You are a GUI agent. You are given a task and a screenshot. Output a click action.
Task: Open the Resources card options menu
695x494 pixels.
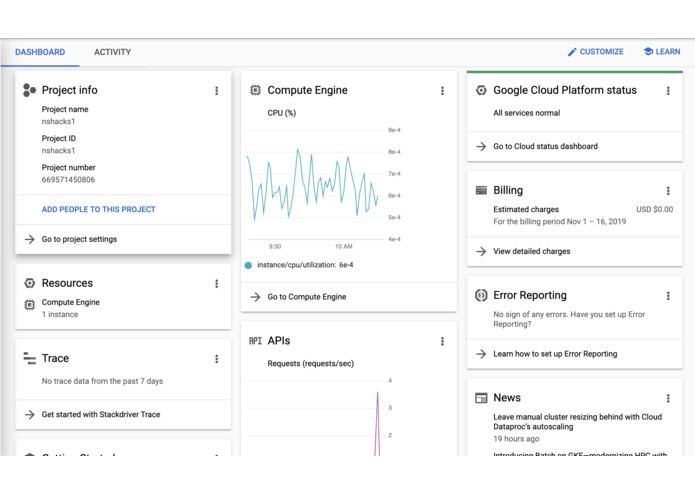click(x=217, y=284)
